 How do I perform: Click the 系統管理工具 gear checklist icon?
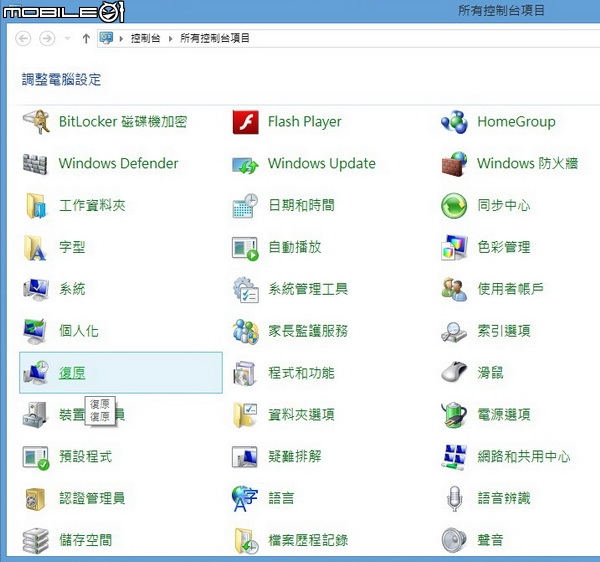point(246,290)
